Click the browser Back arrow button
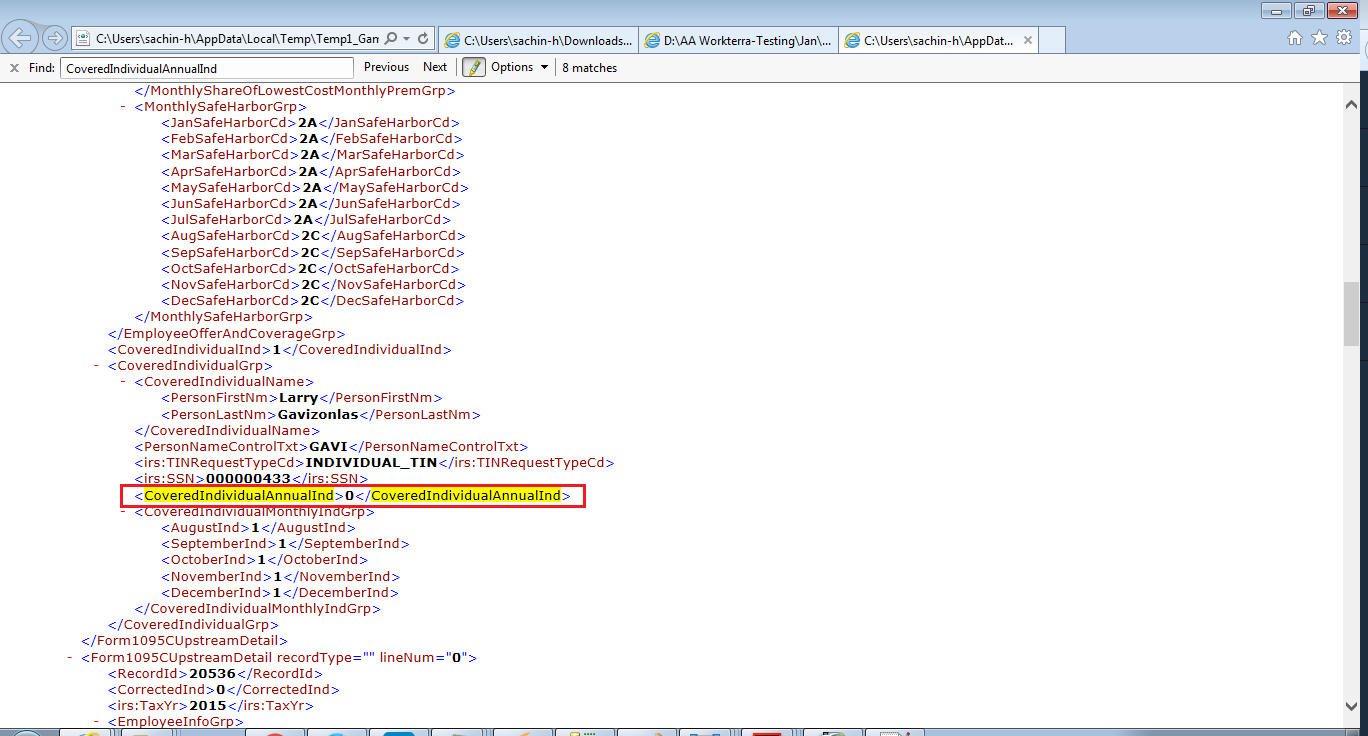 [21, 39]
